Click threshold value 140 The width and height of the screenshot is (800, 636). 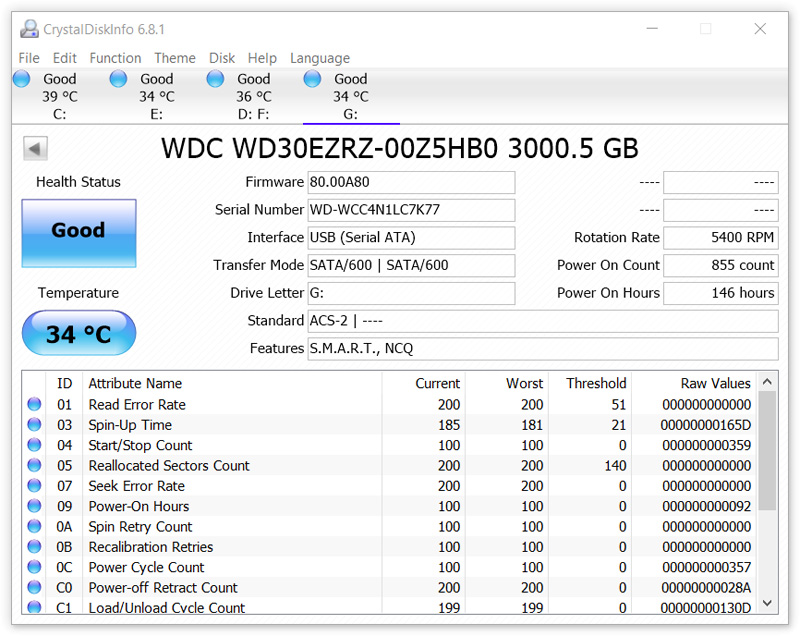(x=615, y=466)
